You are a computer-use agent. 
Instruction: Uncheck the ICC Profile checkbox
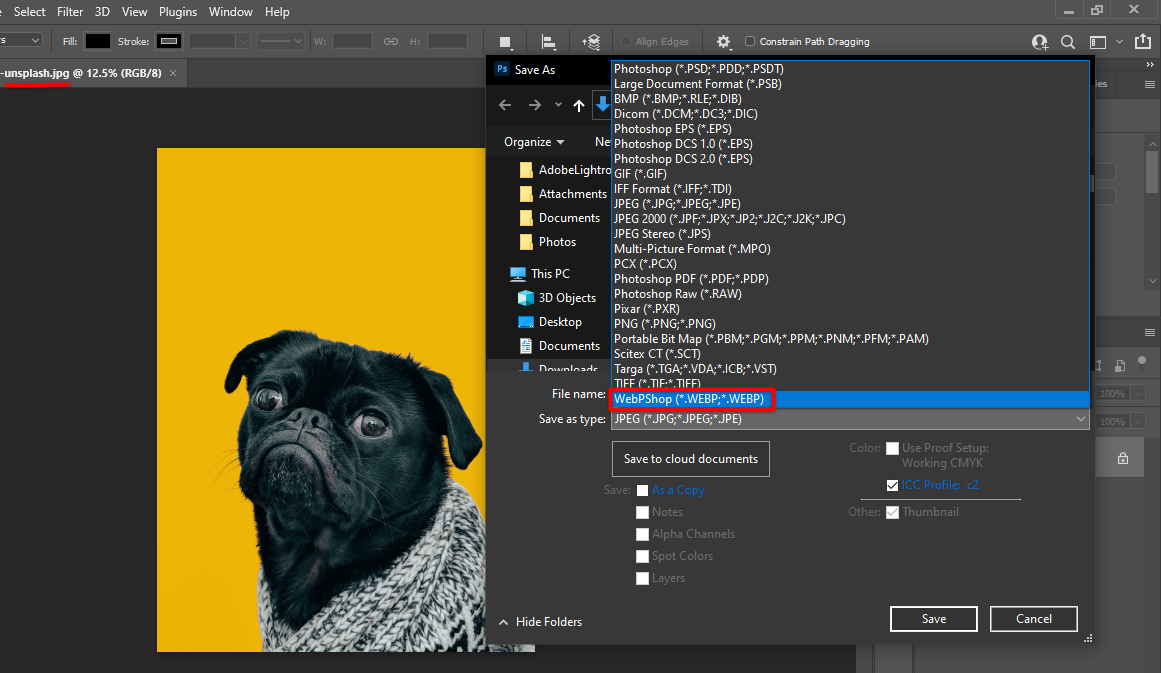[x=892, y=485]
